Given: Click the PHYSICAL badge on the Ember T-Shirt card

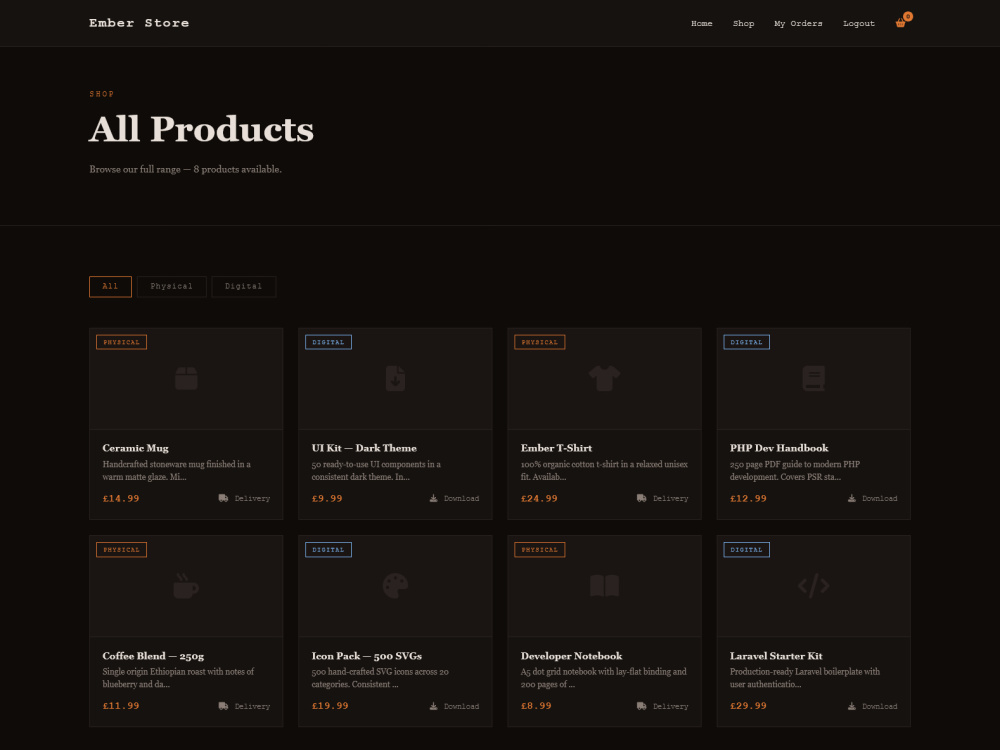Looking at the screenshot, I should tap(540, 342).
